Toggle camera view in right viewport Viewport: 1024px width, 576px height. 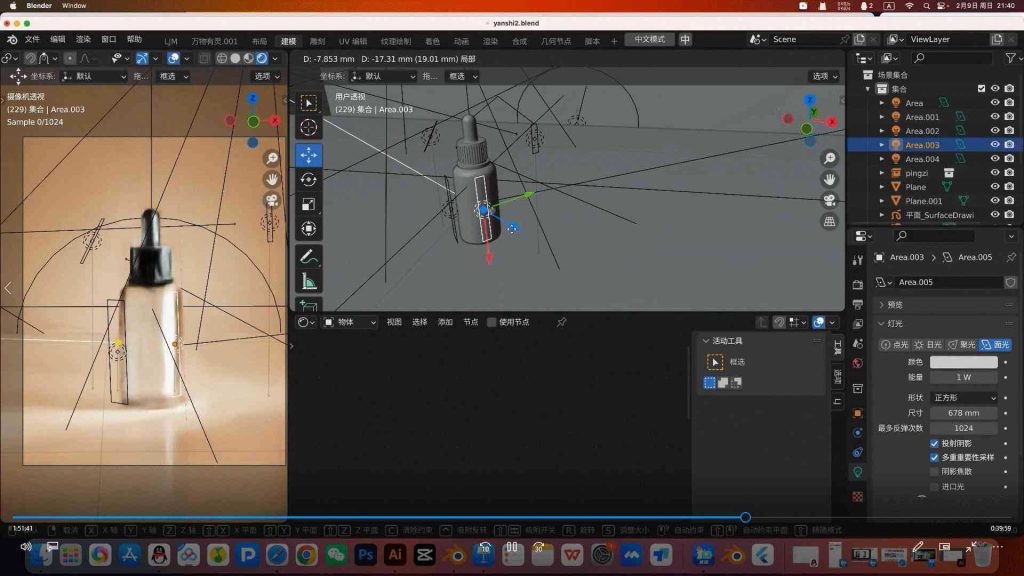point(829,200)
